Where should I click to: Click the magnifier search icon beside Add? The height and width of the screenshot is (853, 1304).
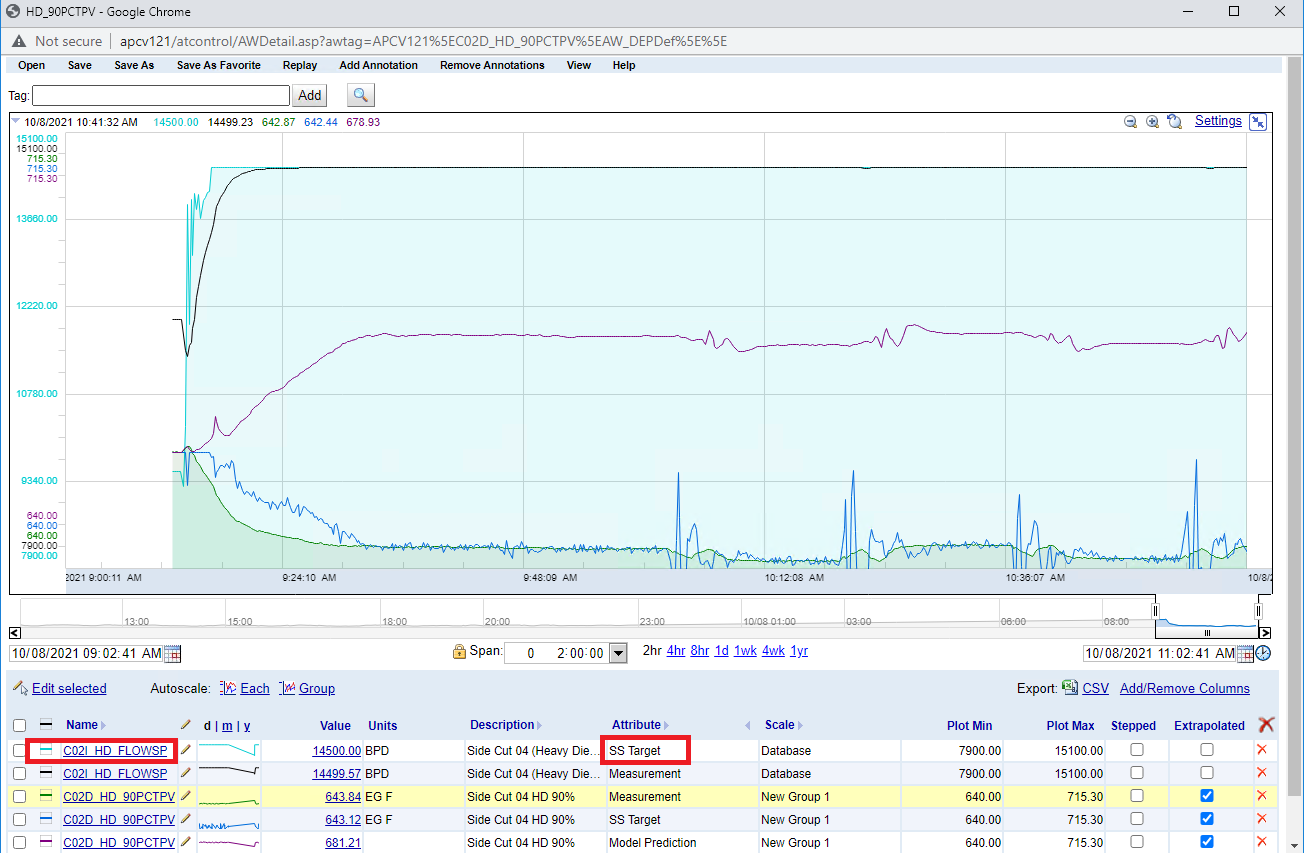coord(361,95)
